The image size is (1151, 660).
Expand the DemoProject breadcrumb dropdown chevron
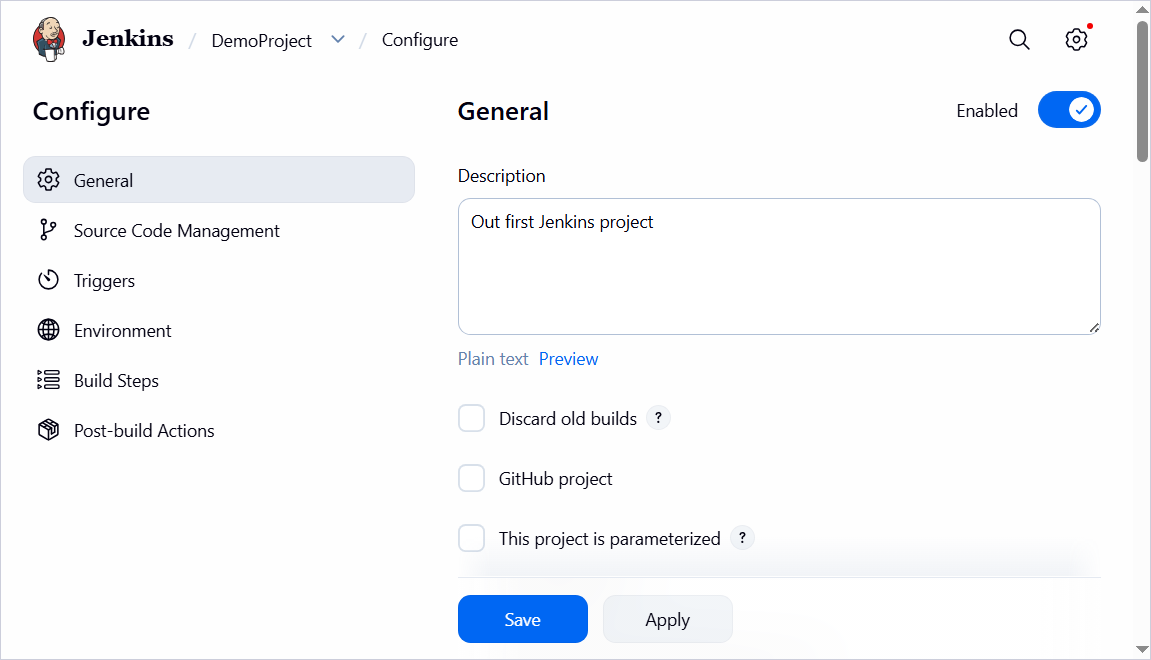(x=338, y=40)
